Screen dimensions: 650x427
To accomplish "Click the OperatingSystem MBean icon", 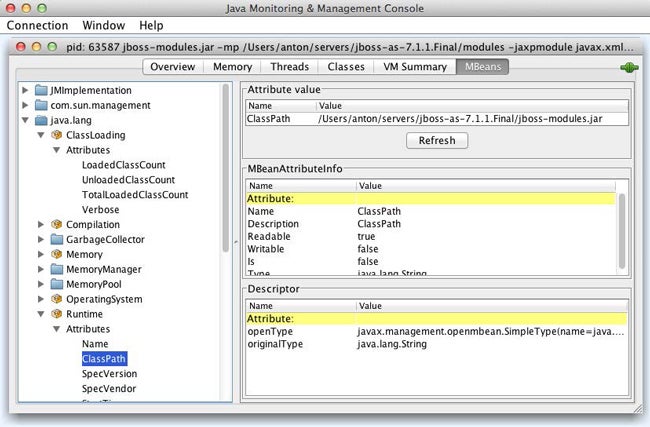I will coord(56,299).
